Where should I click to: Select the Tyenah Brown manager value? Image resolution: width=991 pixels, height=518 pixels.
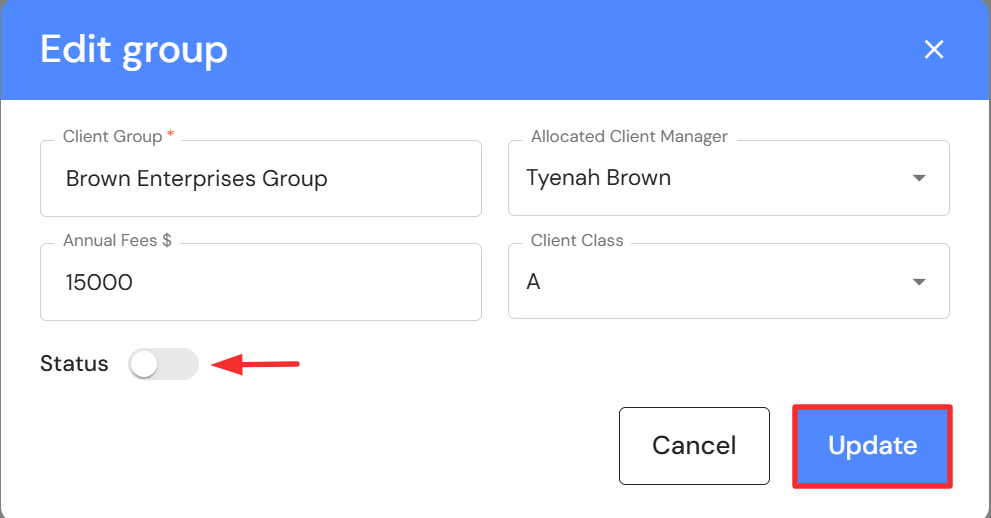click(598, 179)
